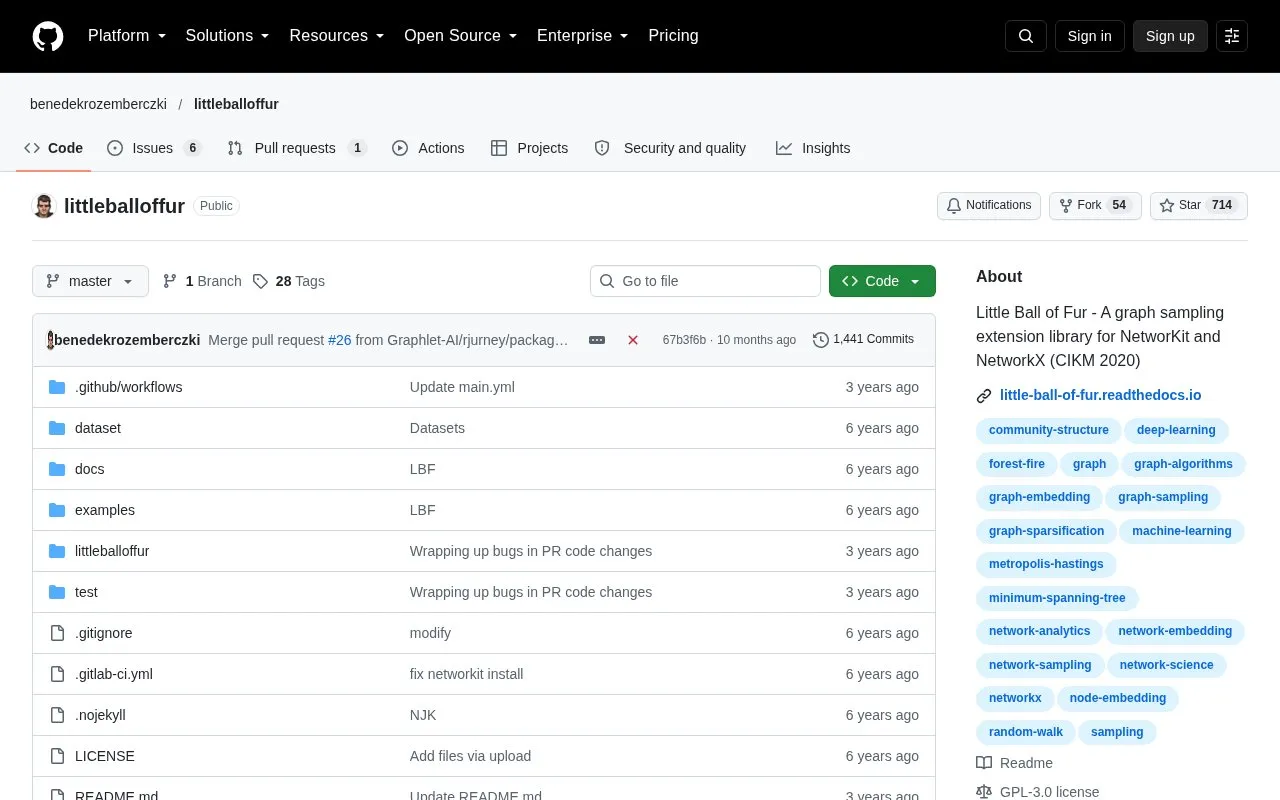
Task: Click the Sign up button
Action: pos(1170,36)
